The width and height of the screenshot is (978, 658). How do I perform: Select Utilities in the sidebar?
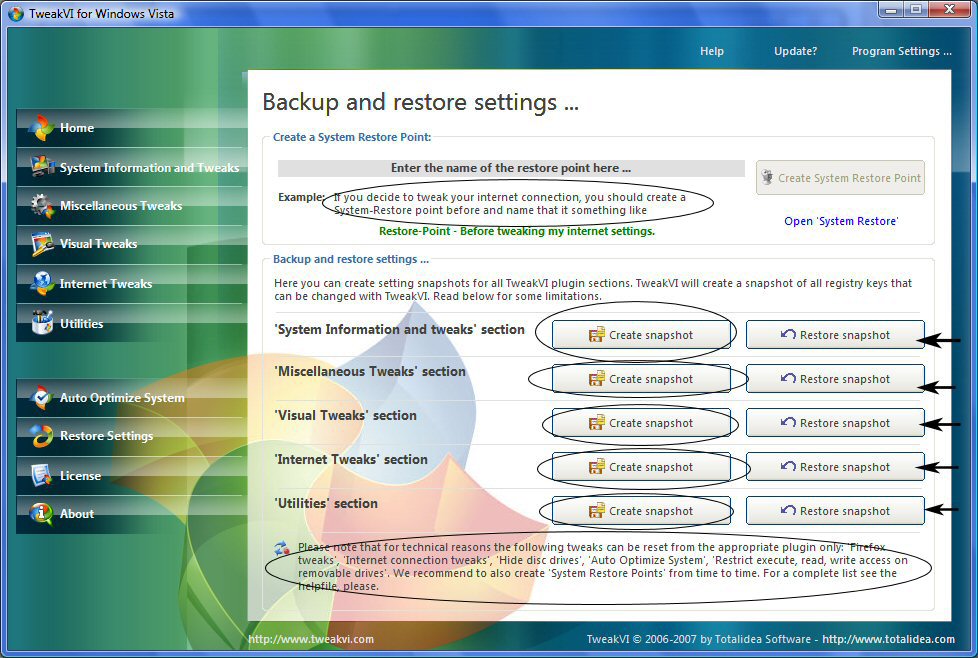coord(131,323)
